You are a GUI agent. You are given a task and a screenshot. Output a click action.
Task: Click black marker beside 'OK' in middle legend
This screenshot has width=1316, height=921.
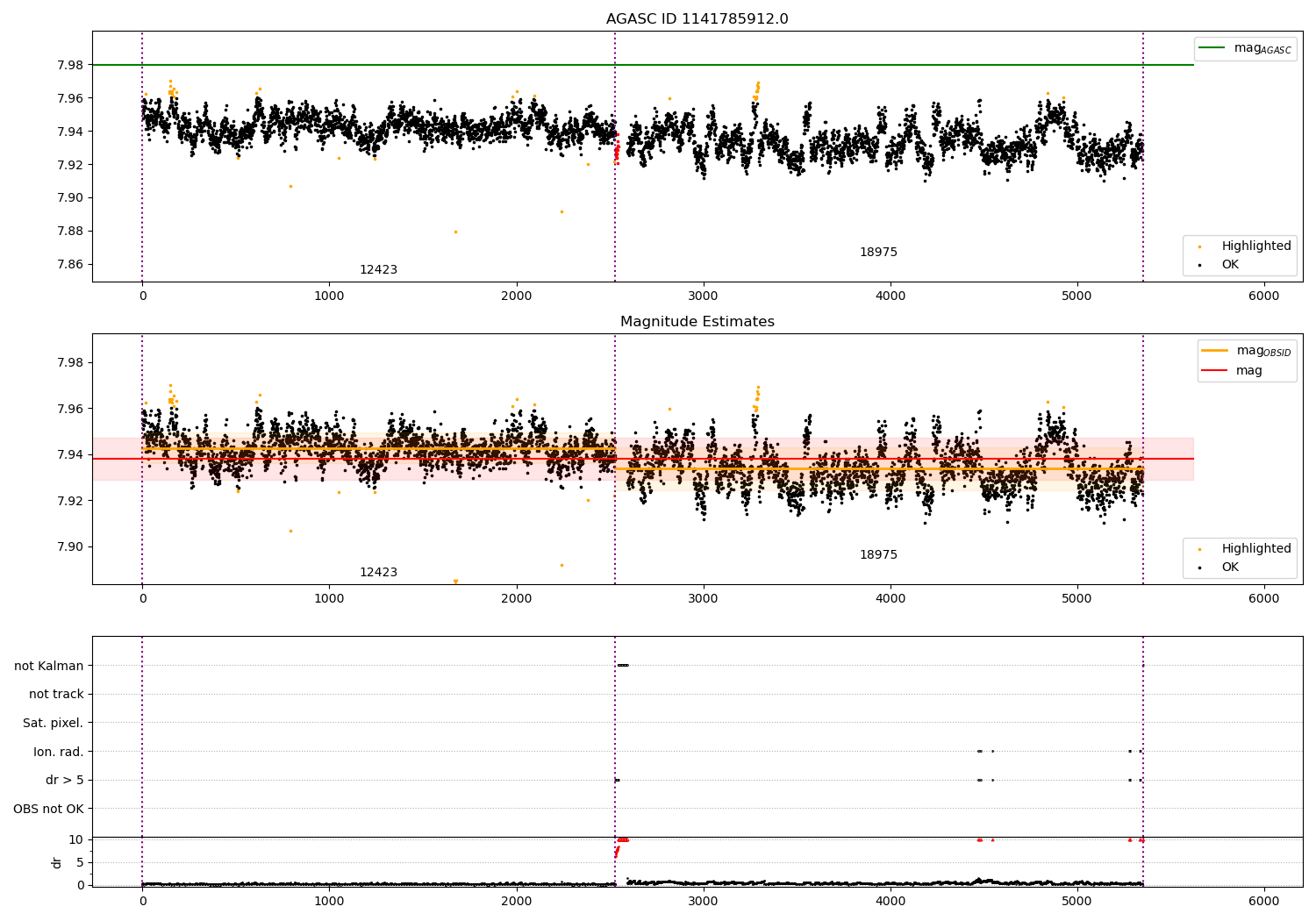(1199, 568)
